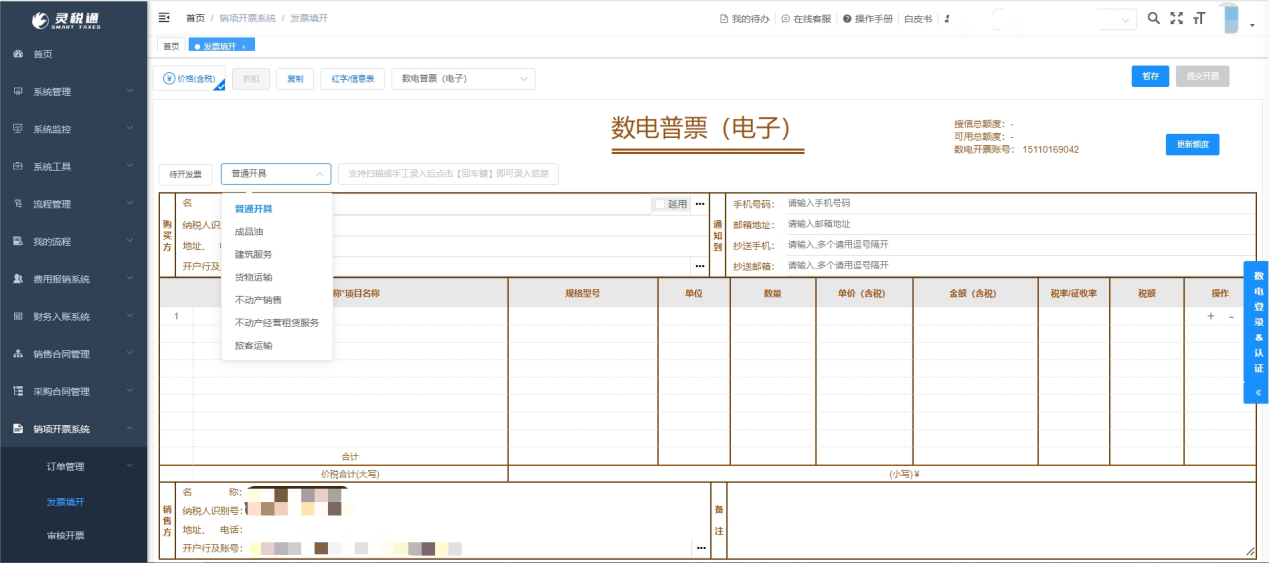Click the 备注 remarks text area
Image resolution: width=1269 pixels, height=563 pixels.
coord(991,520)
